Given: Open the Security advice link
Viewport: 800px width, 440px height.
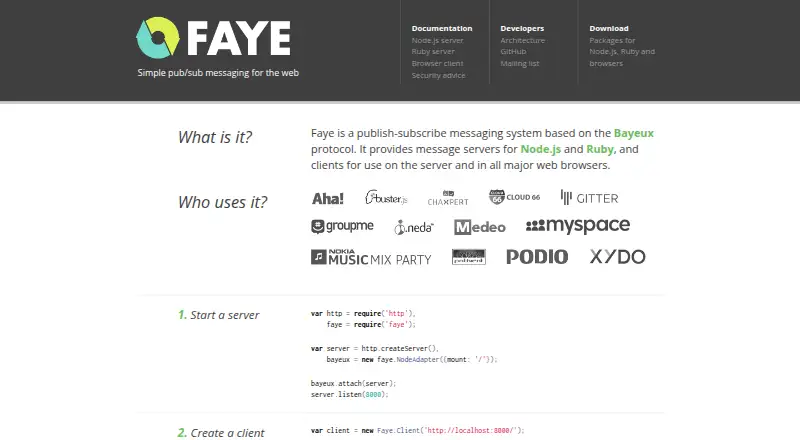Looking at the screenshot, I should (438, 76).
